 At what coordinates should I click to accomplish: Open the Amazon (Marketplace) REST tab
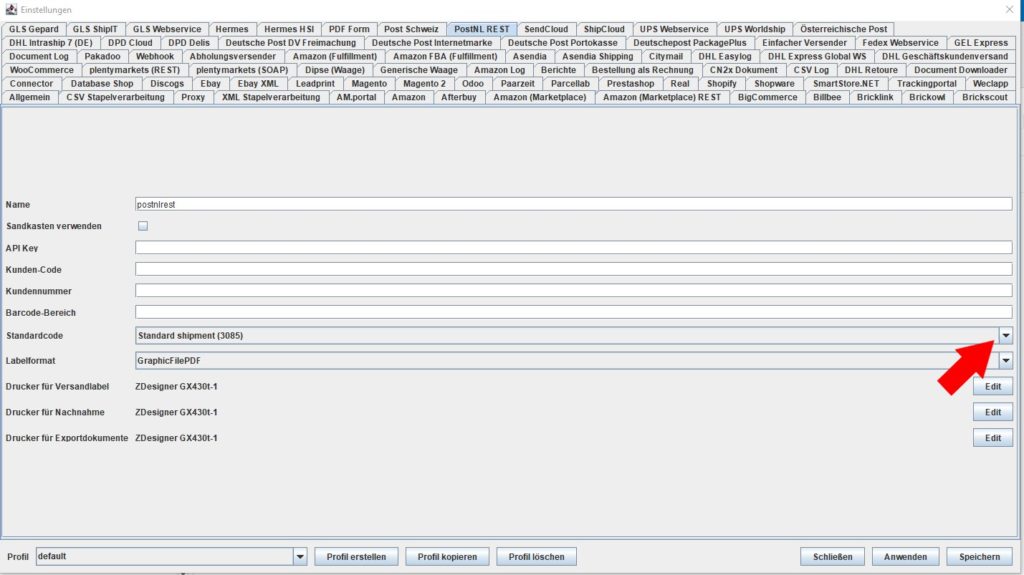[662, 97]
